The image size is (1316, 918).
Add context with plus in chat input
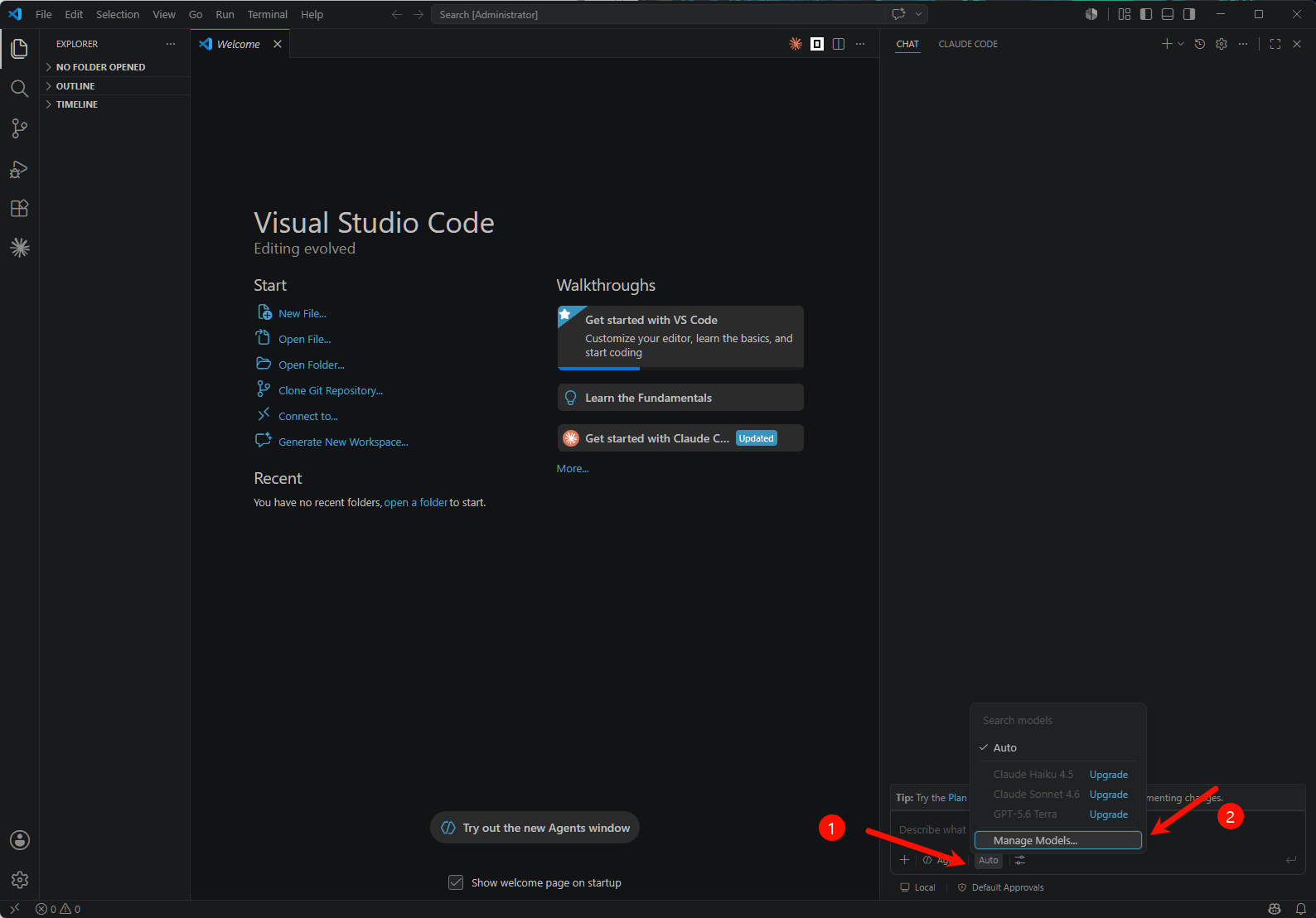[x=904, y=860]
